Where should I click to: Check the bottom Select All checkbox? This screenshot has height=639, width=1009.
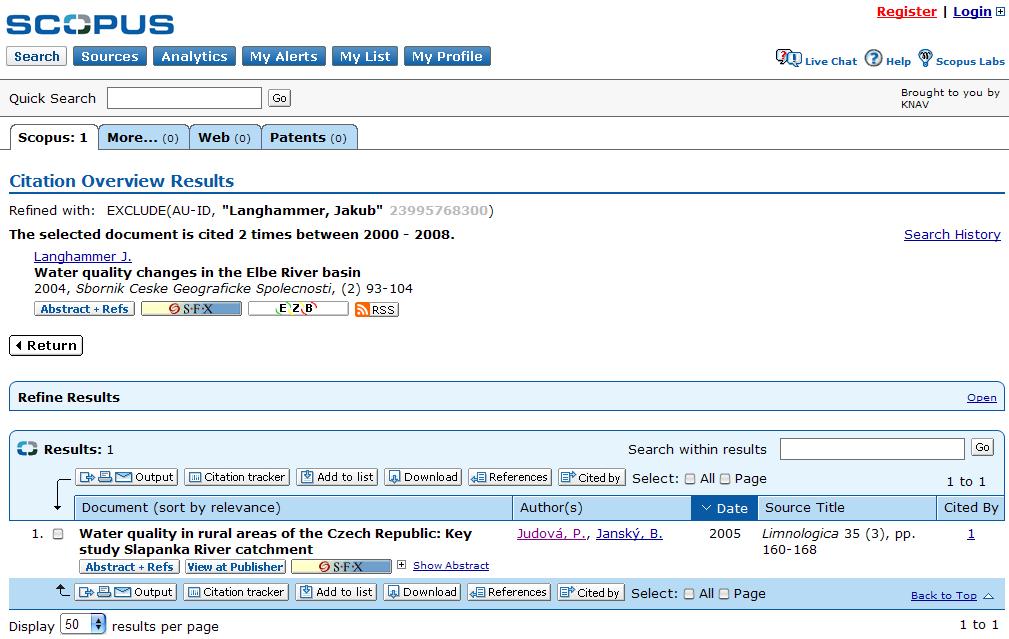point(689,594)
